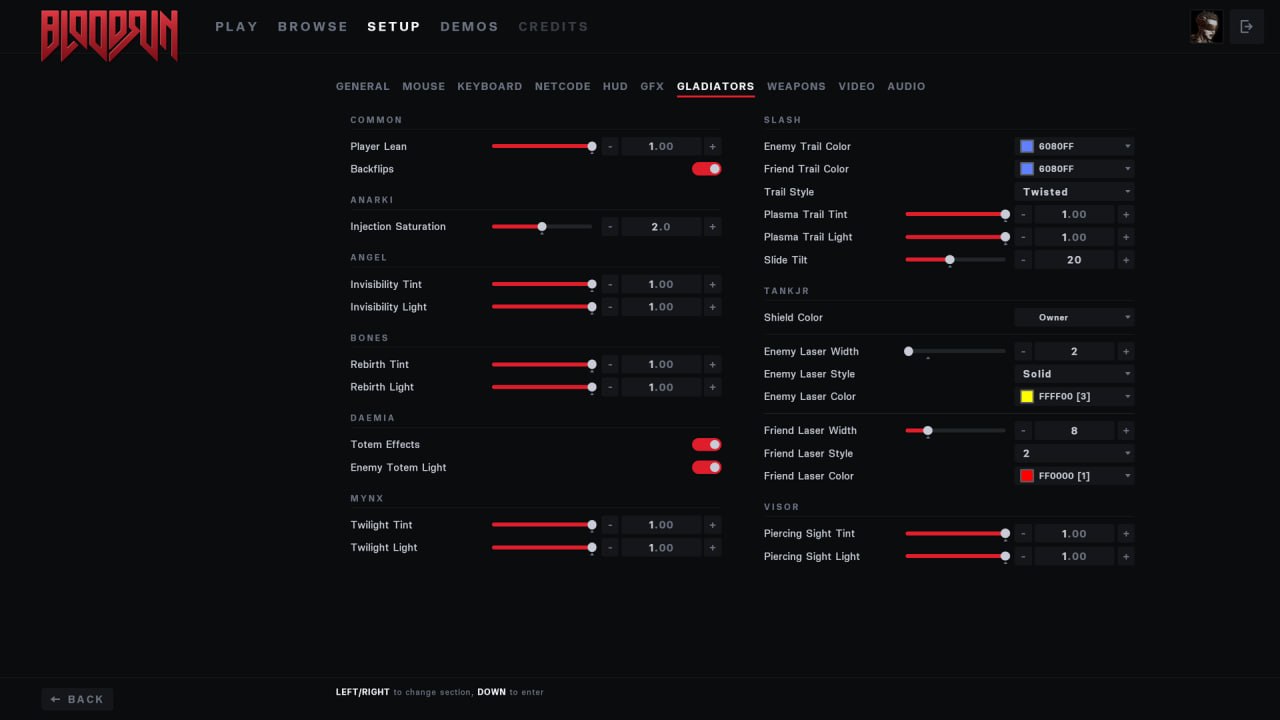Screen dimensions: 1280x720
Task: Click the Player Lean value field
Action: 661,146
